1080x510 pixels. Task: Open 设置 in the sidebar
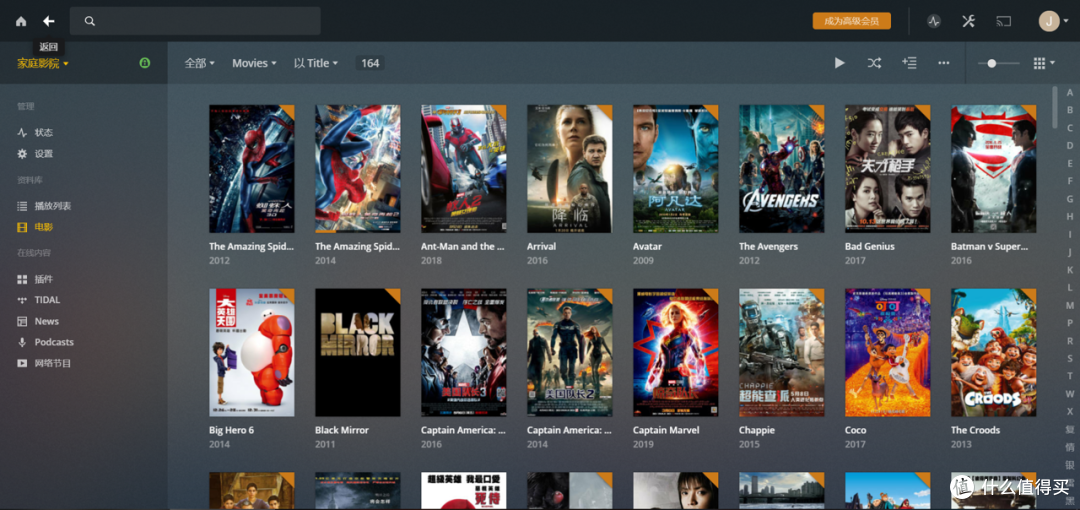(43, 154)
